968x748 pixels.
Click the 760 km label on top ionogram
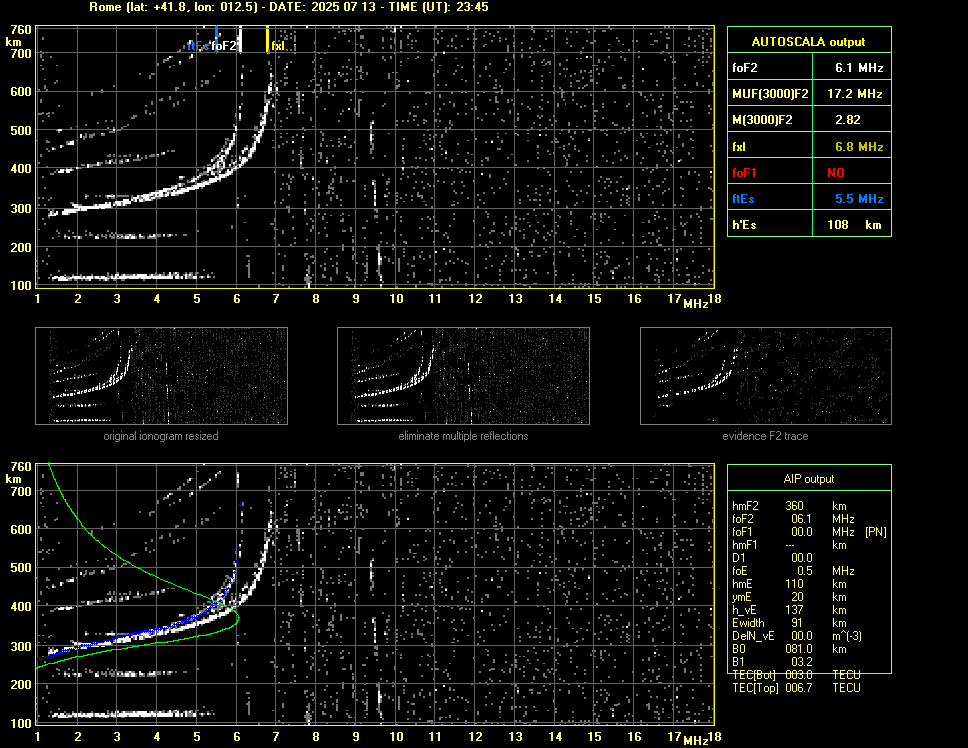point(20,30)
